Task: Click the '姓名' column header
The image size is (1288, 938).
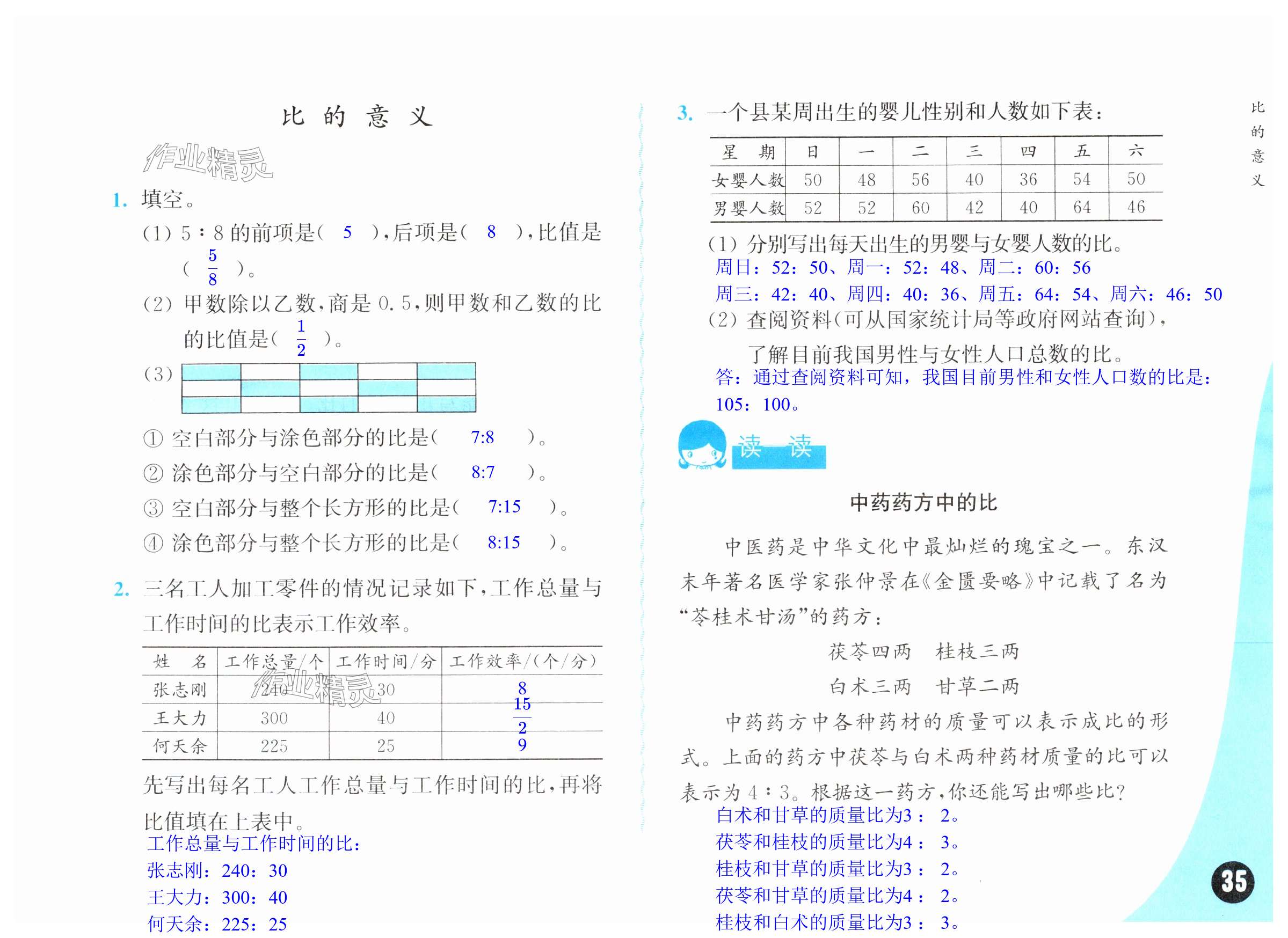Action: (179, 662)
